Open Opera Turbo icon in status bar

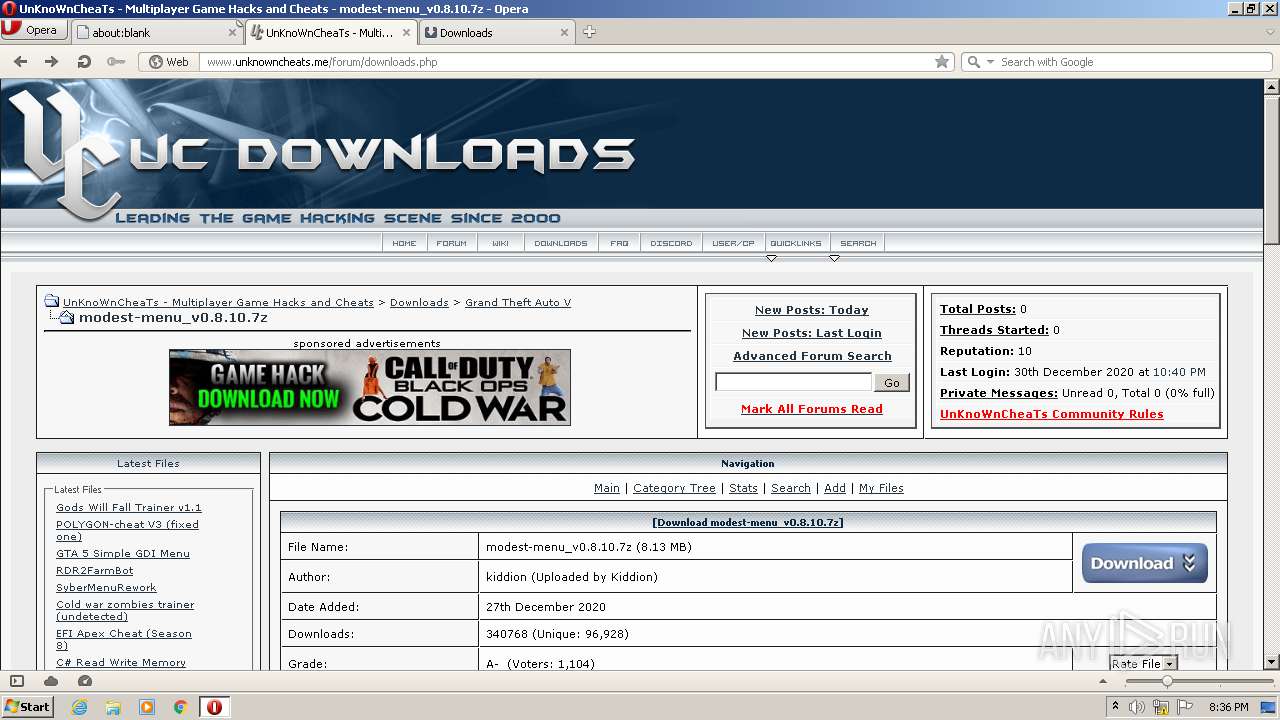[x=85, y=681]
